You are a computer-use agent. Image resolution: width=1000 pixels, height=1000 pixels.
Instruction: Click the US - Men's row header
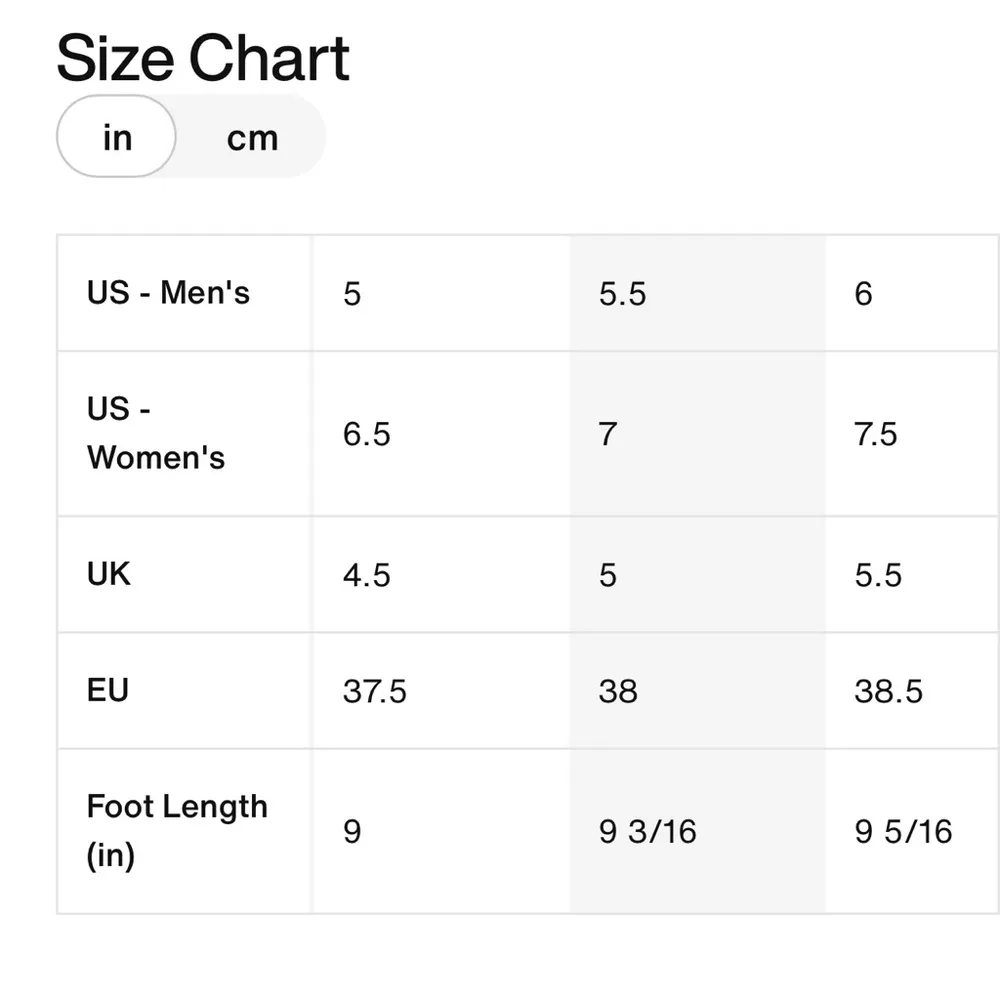tap(168, 293)
